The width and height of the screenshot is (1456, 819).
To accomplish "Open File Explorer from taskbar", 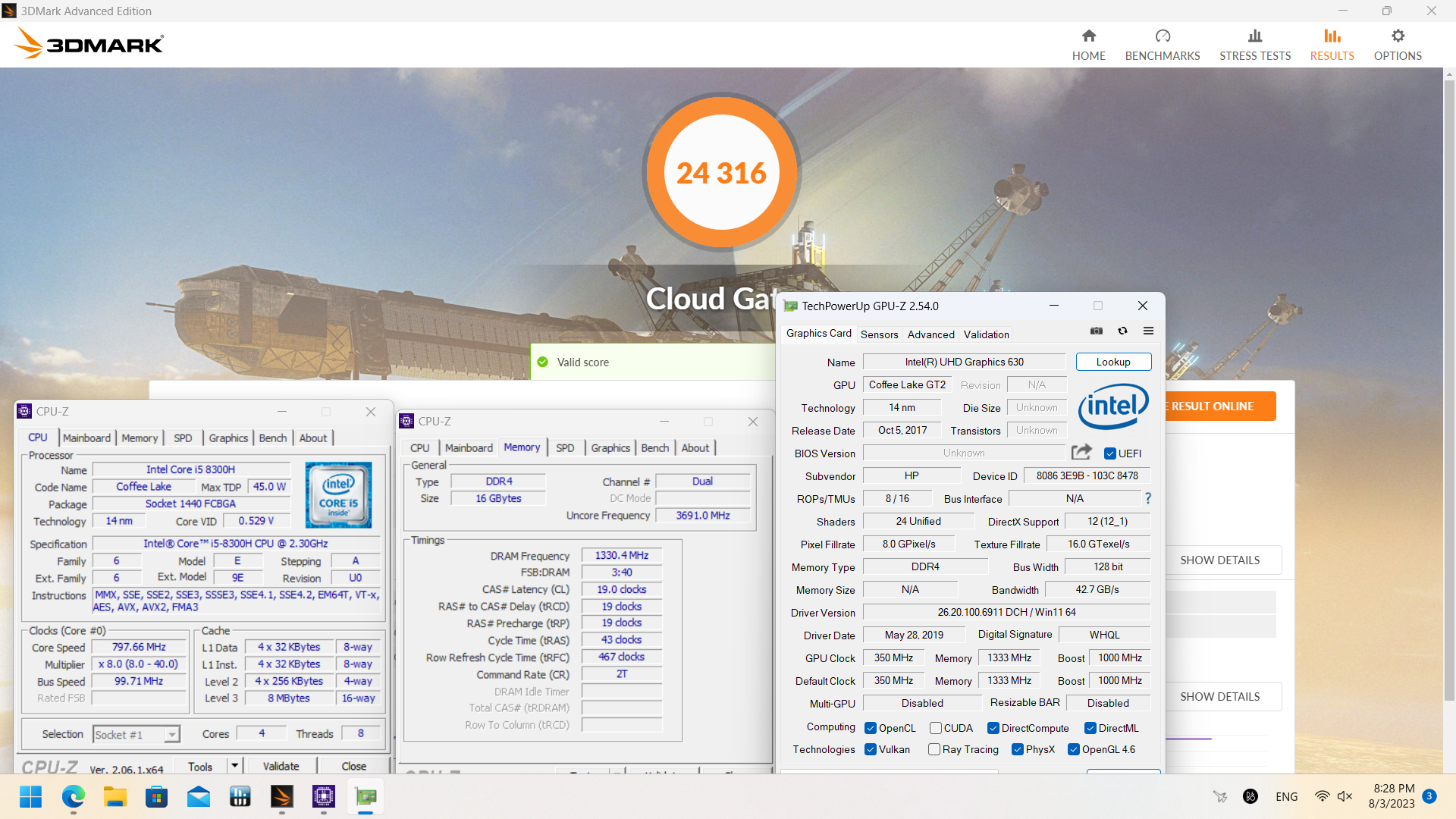I will [115, 796].
